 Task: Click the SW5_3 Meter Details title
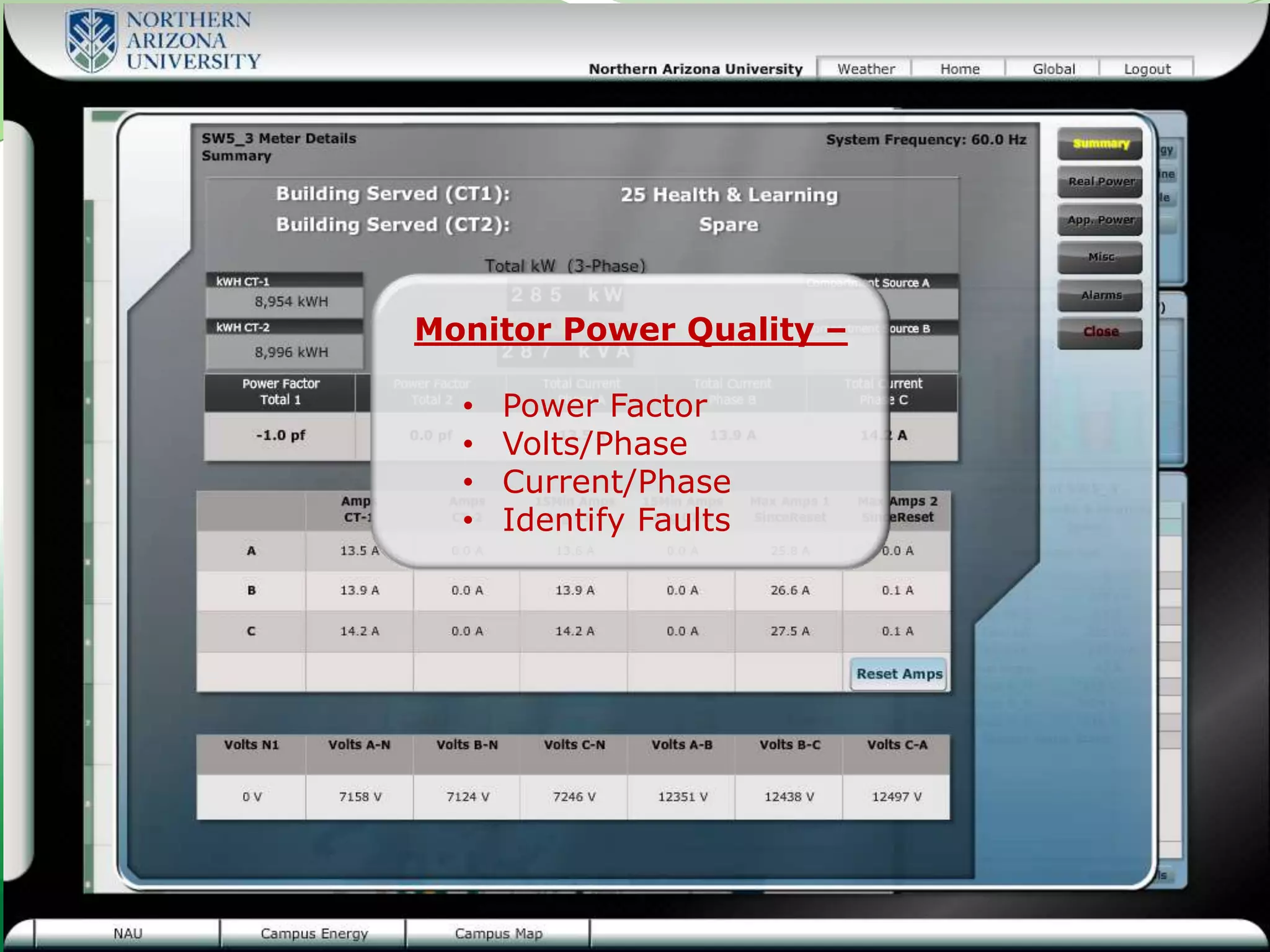coord(278,138)
